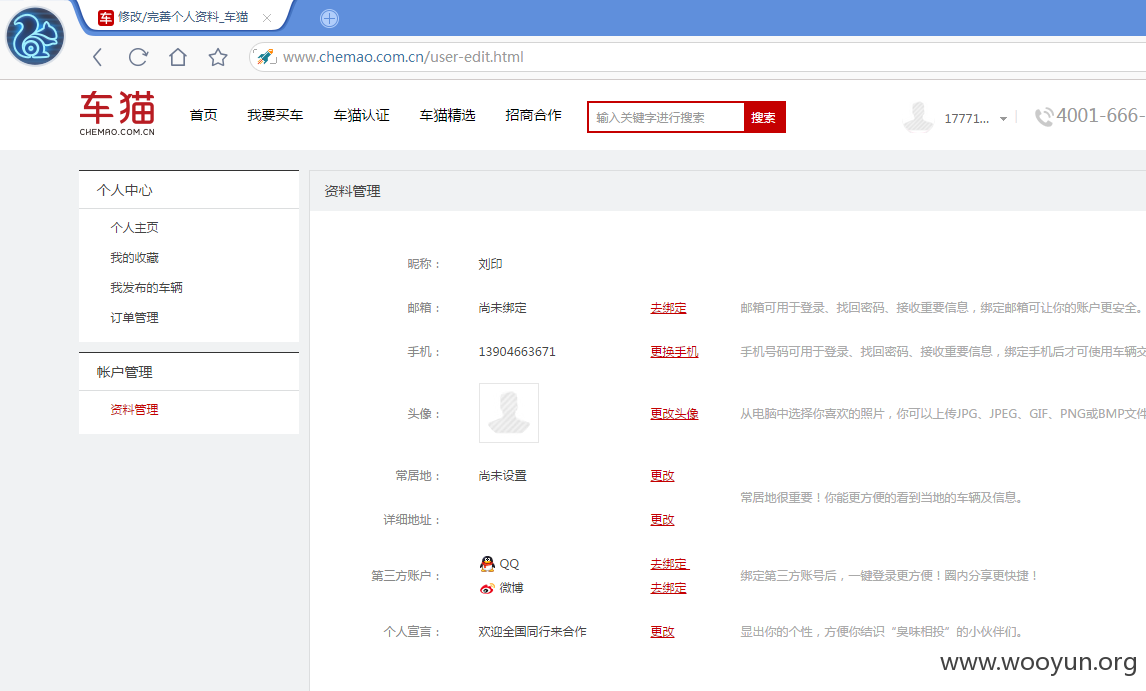The image size is (1146, 691).
Task: Focus the keyword search input field
Action: (666, 117)
